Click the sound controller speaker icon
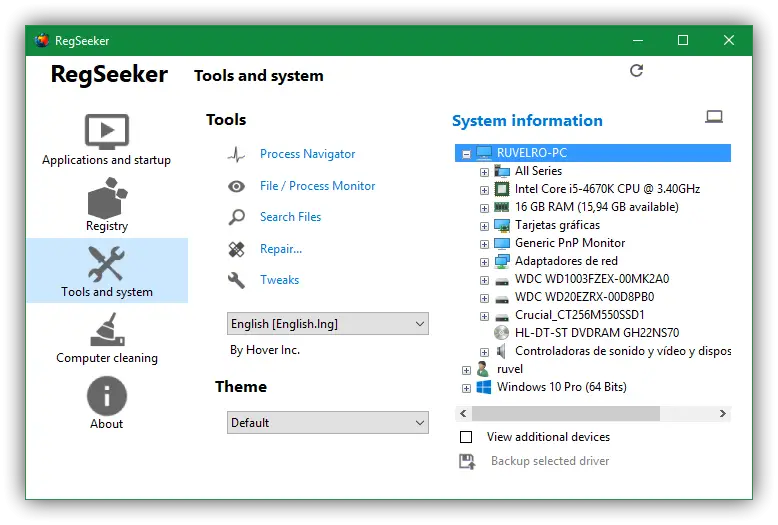Screen dimensions: 778x525 pyautogui.click(x=501, y=351)
